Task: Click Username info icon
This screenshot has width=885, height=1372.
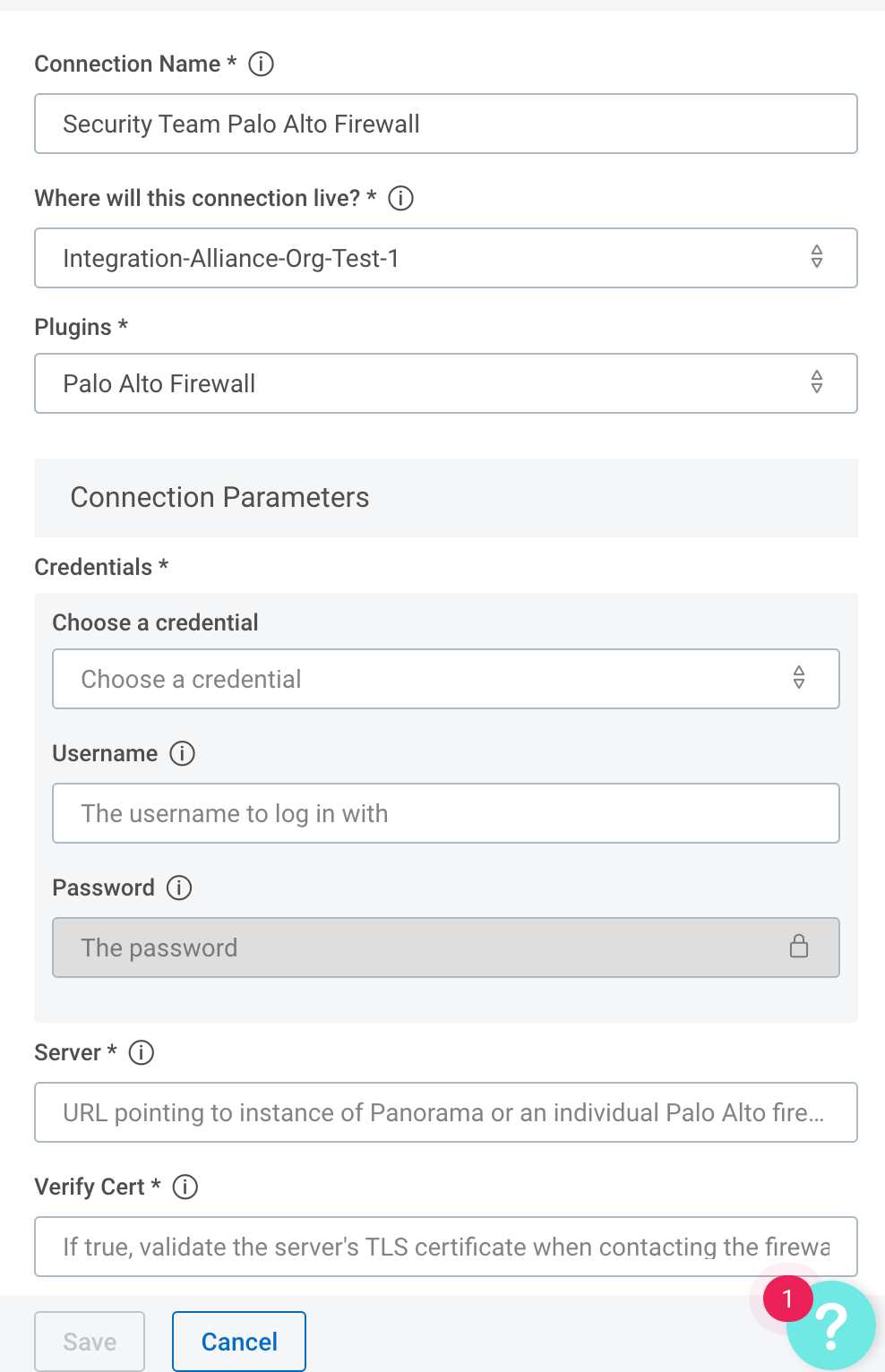Action: coord(182,753)
